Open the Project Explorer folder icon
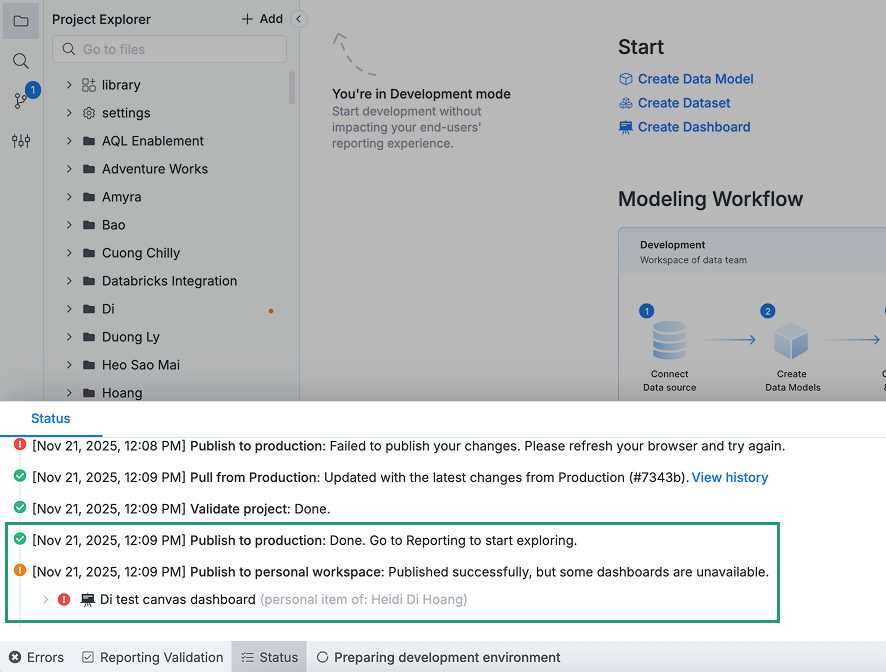The width and height of the screenshot is (886, 672). 20,19
